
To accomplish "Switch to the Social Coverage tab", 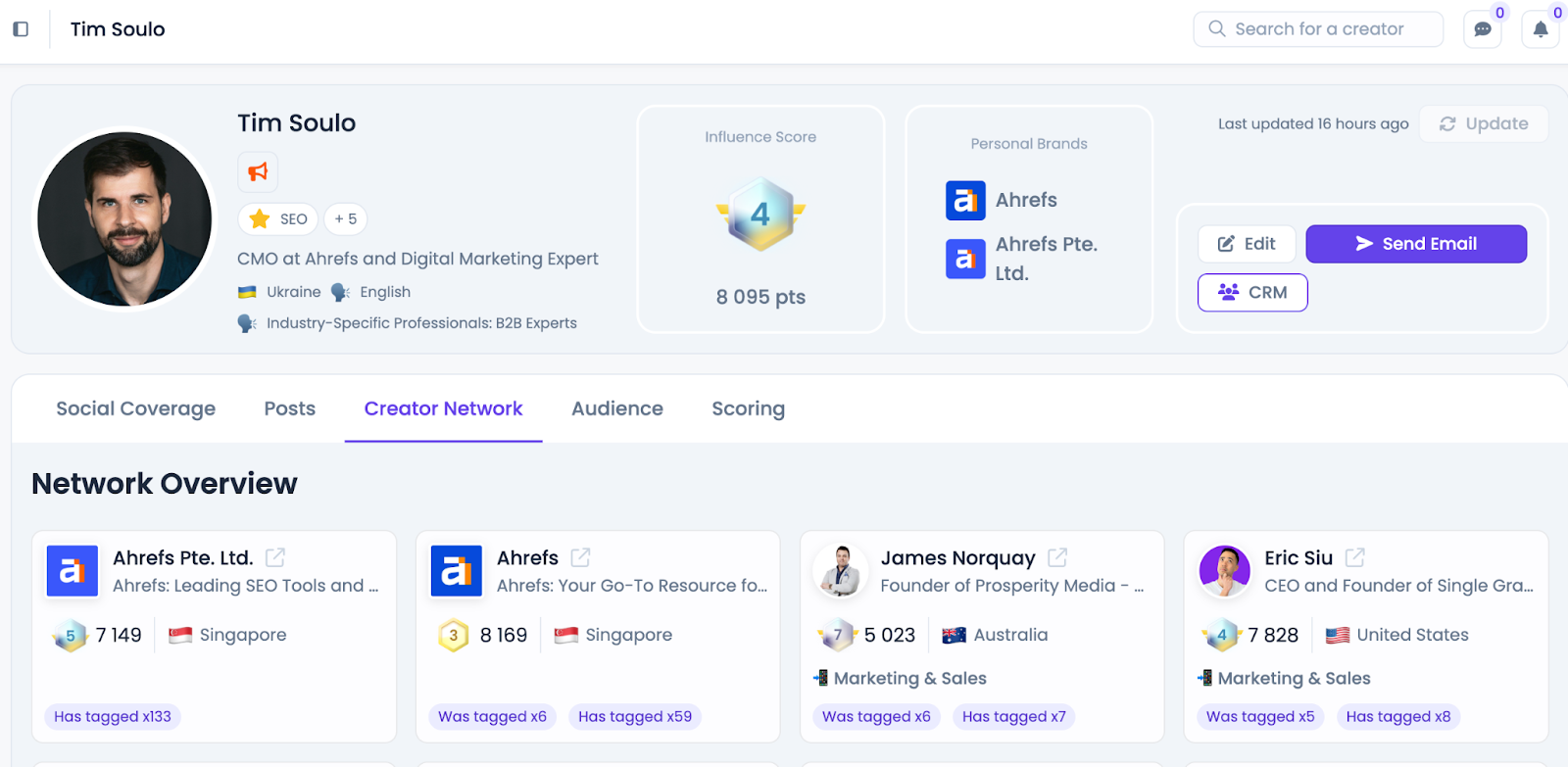I will 135,408.
